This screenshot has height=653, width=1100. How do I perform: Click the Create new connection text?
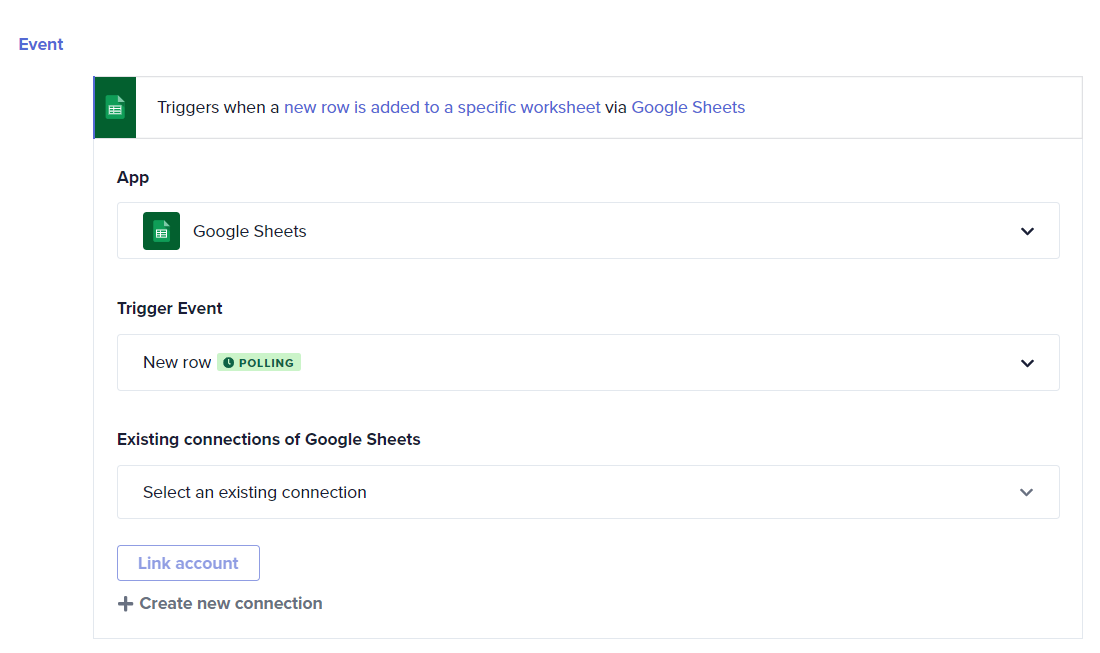click(231, 603)
